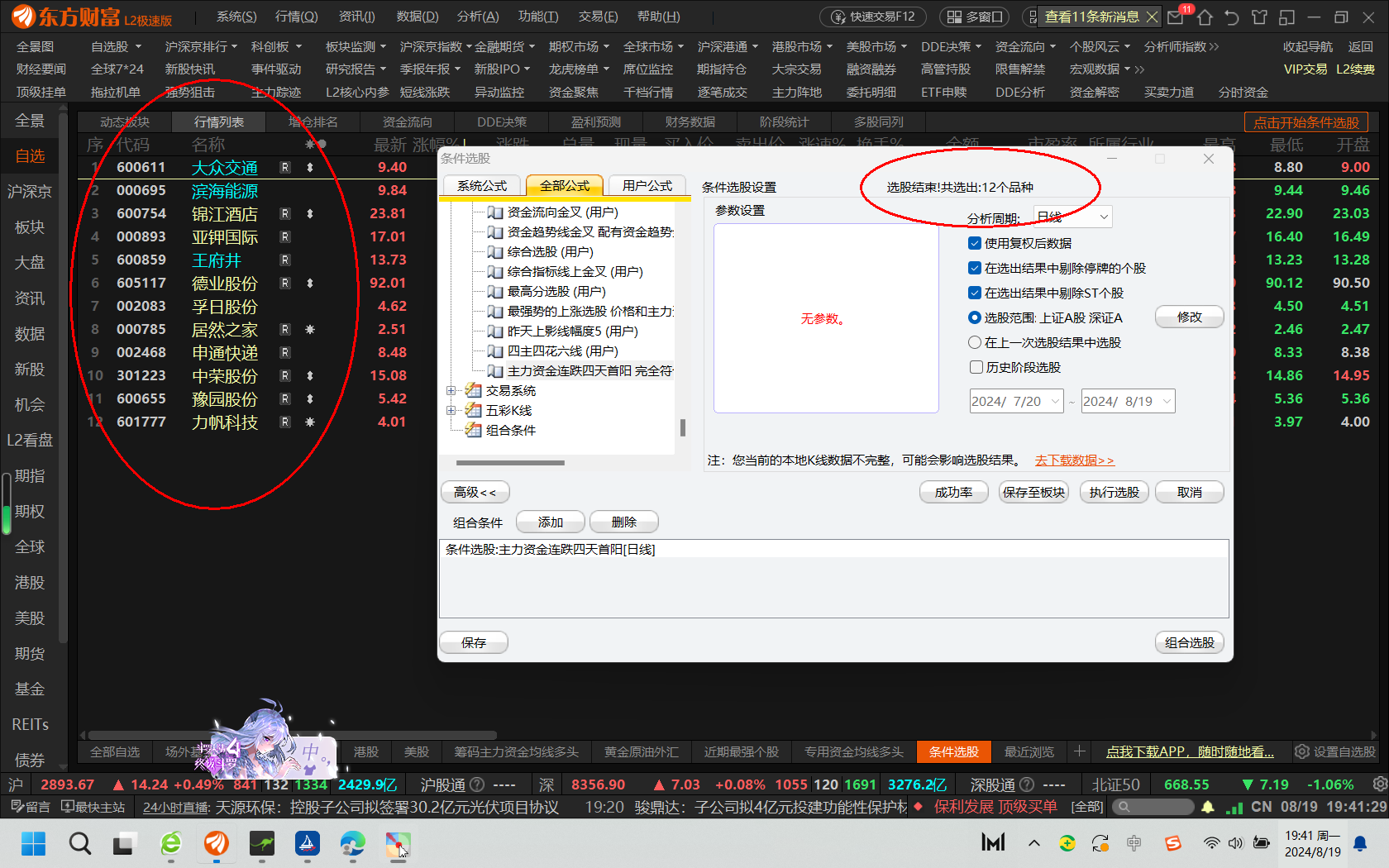This screenshot has height=868, width=1389.
Task: Click the R marker for 大众交通 row
Action: tap(285, 167)
